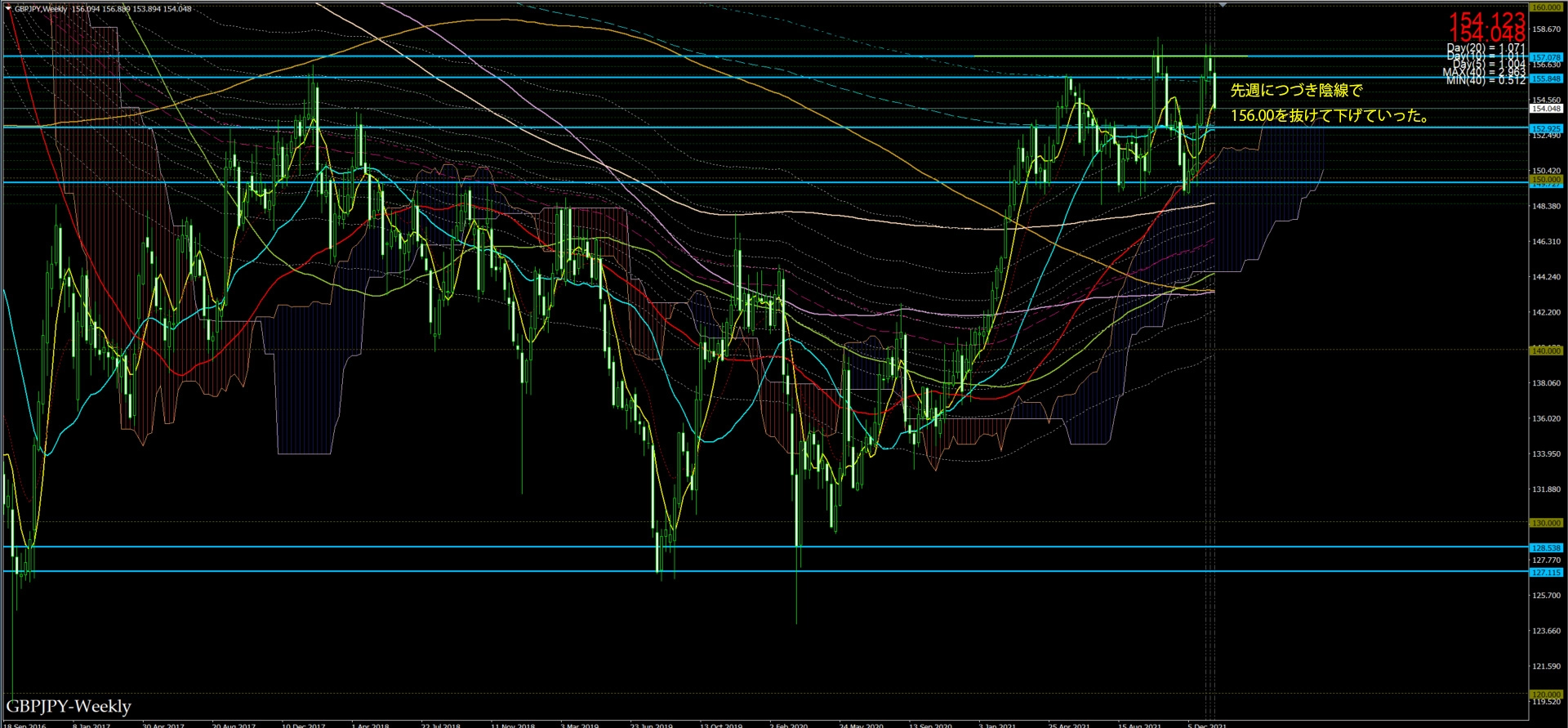1568x728 pixels.
Task: Click the Day(20) = 1.071 indicator text
Action: [1486, 48]
